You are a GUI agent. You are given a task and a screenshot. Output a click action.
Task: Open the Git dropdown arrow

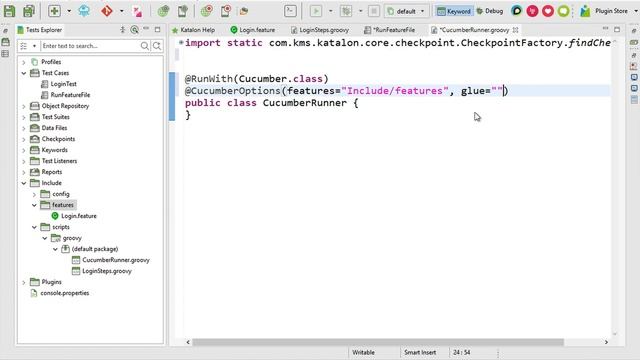pyautogui.click(x=122, y=11)
